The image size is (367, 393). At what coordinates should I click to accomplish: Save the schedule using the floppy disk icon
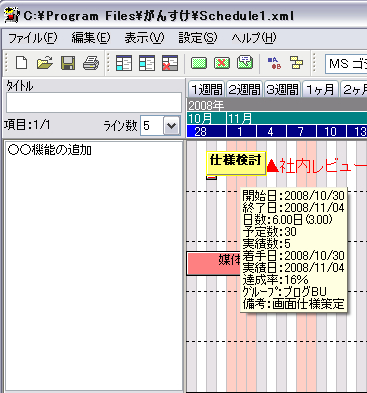click(68, 63)
